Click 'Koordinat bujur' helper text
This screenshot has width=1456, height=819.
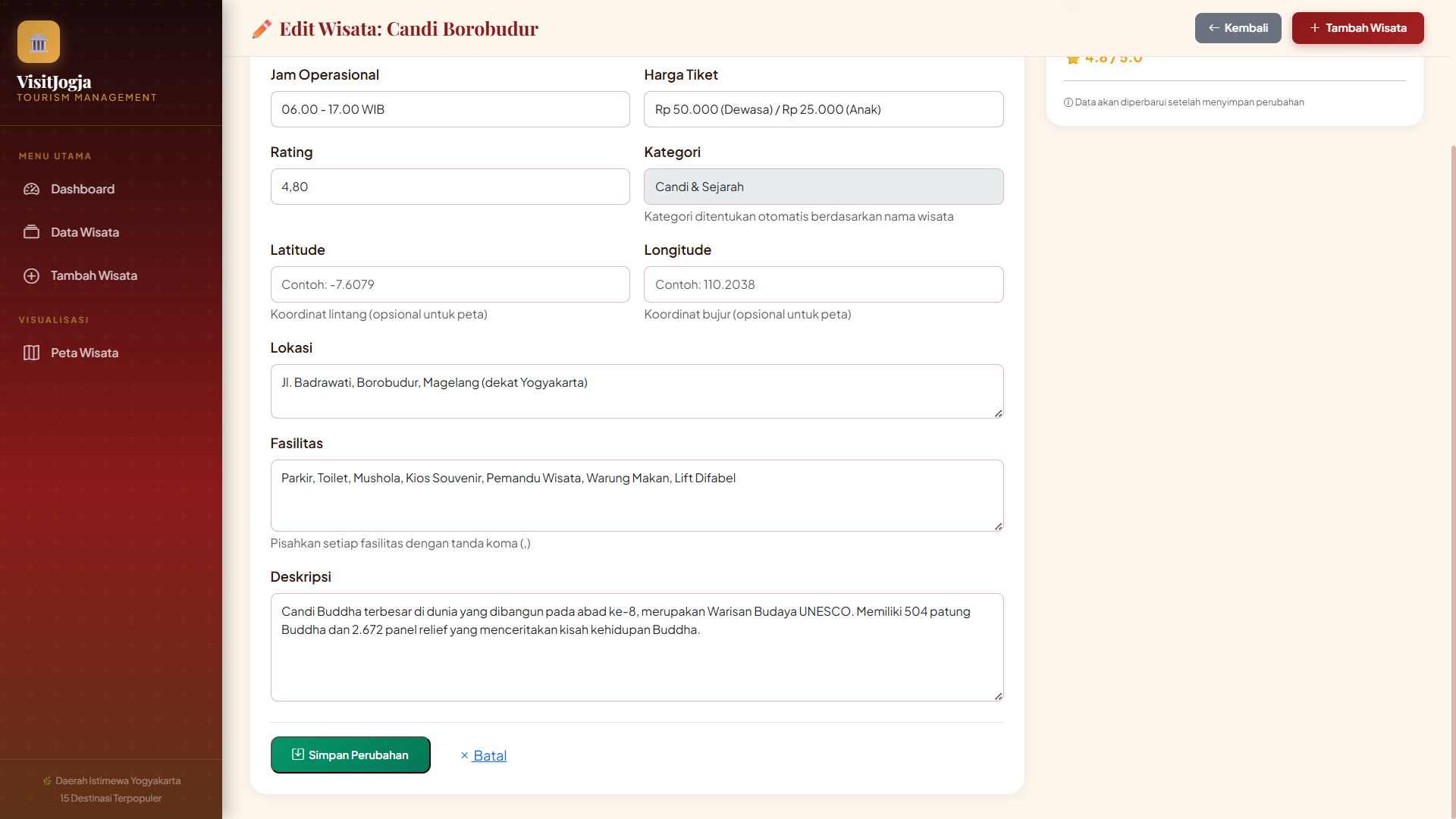(x=747, y=315)
